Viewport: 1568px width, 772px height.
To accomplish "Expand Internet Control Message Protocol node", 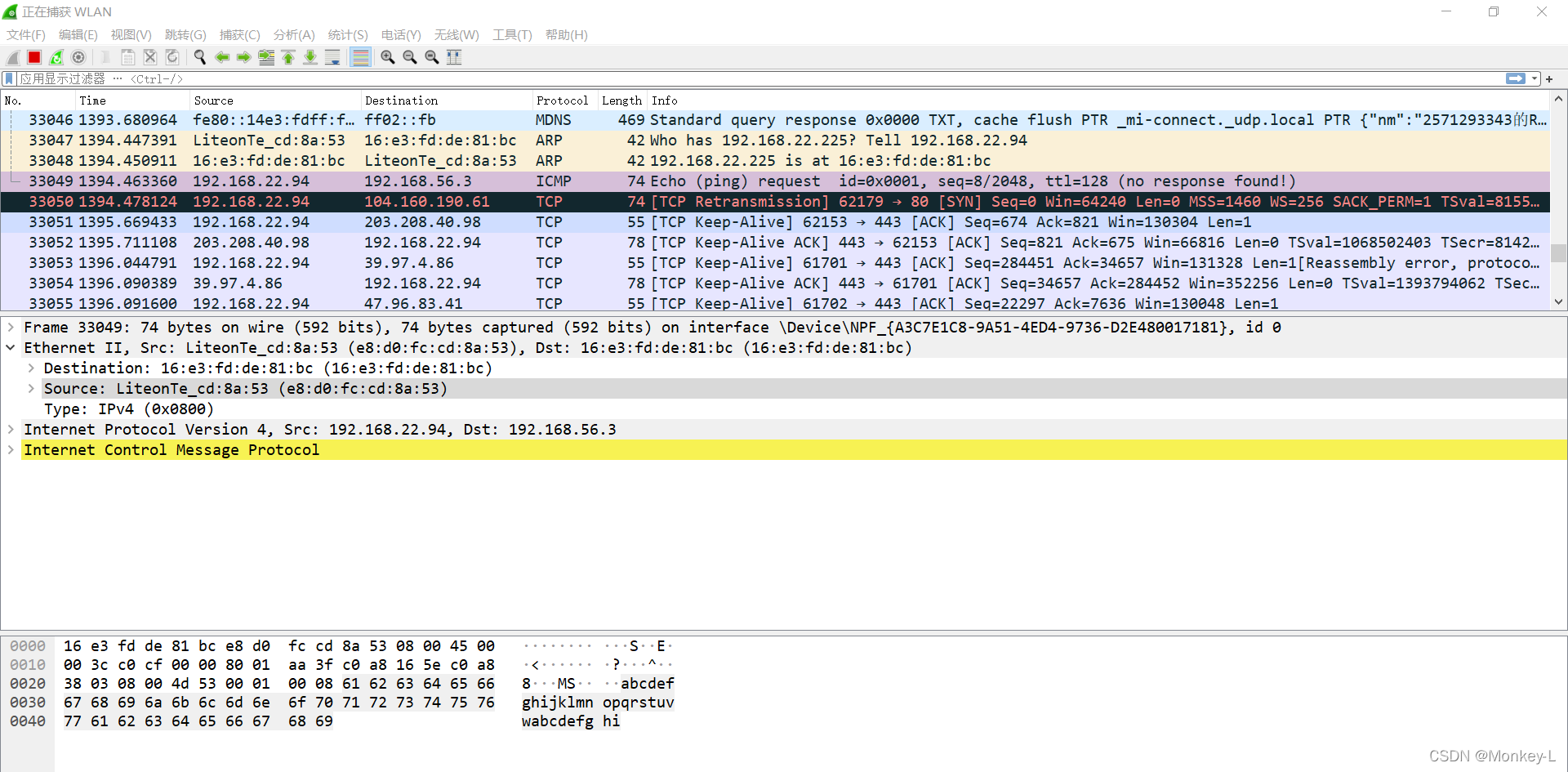I will pyautogui.click(x=11, y=449).
